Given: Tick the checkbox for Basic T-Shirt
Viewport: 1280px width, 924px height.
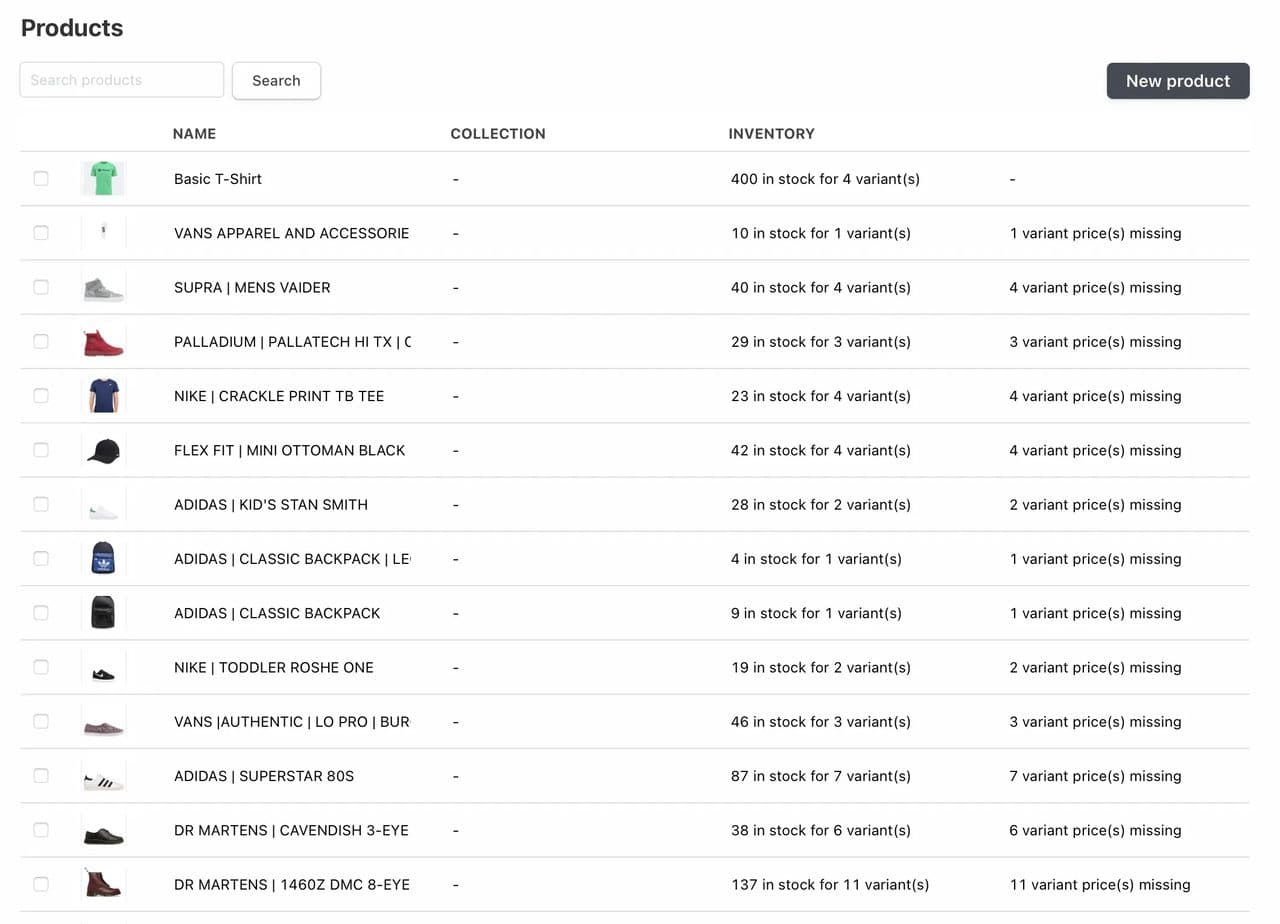Looking at the screenshot, I should point(41,178).
